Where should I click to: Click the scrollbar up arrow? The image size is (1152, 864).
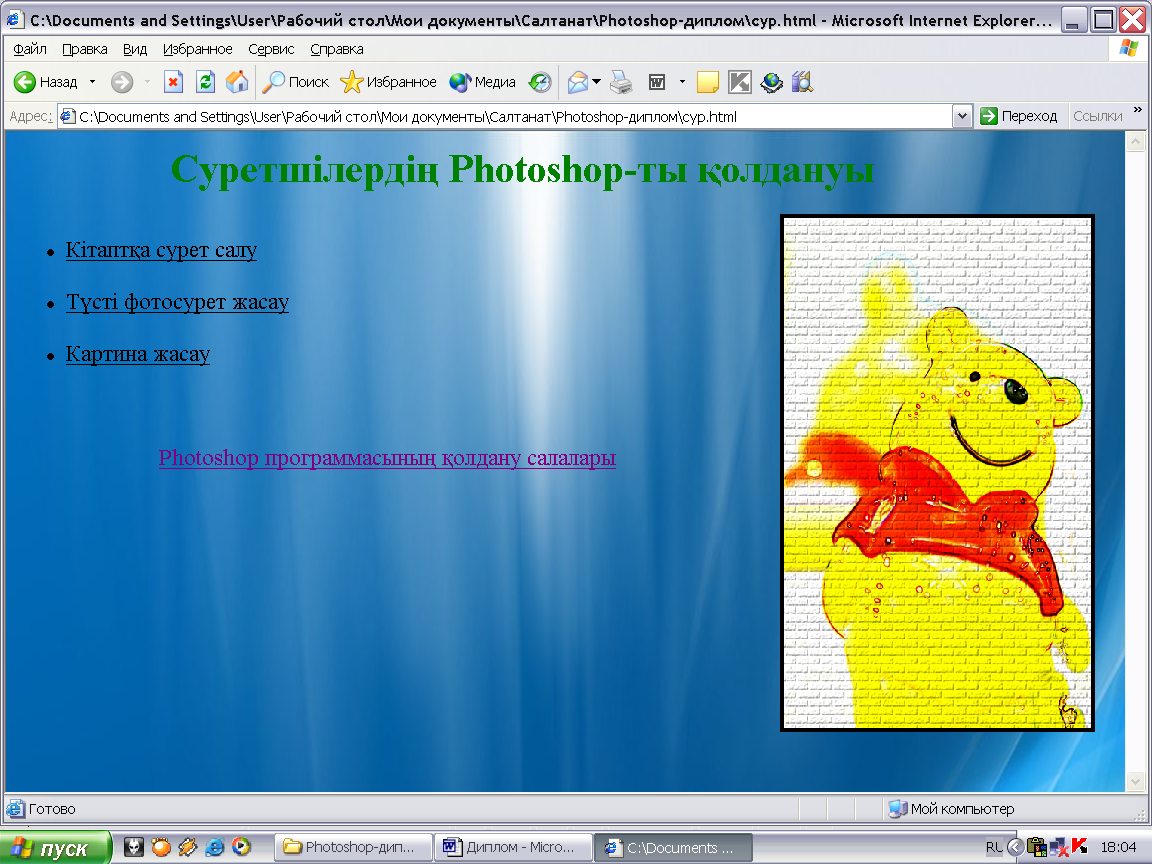coord(1136,142)
